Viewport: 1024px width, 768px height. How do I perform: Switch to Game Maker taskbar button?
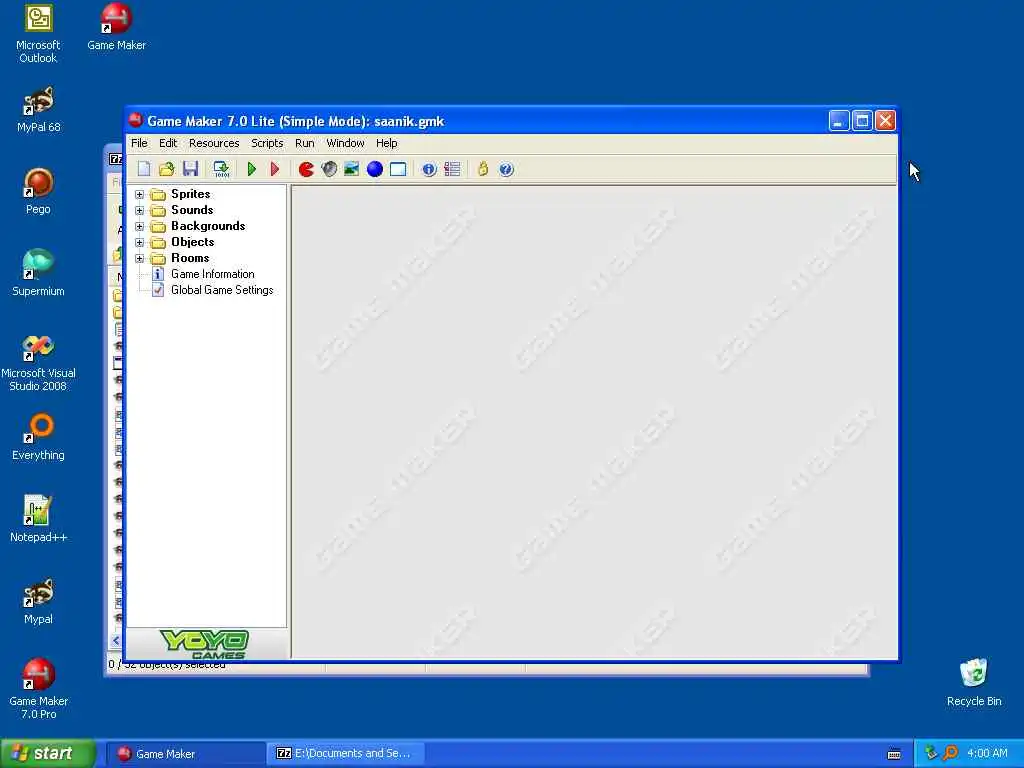pyautogui.click(x=186, y=754)
